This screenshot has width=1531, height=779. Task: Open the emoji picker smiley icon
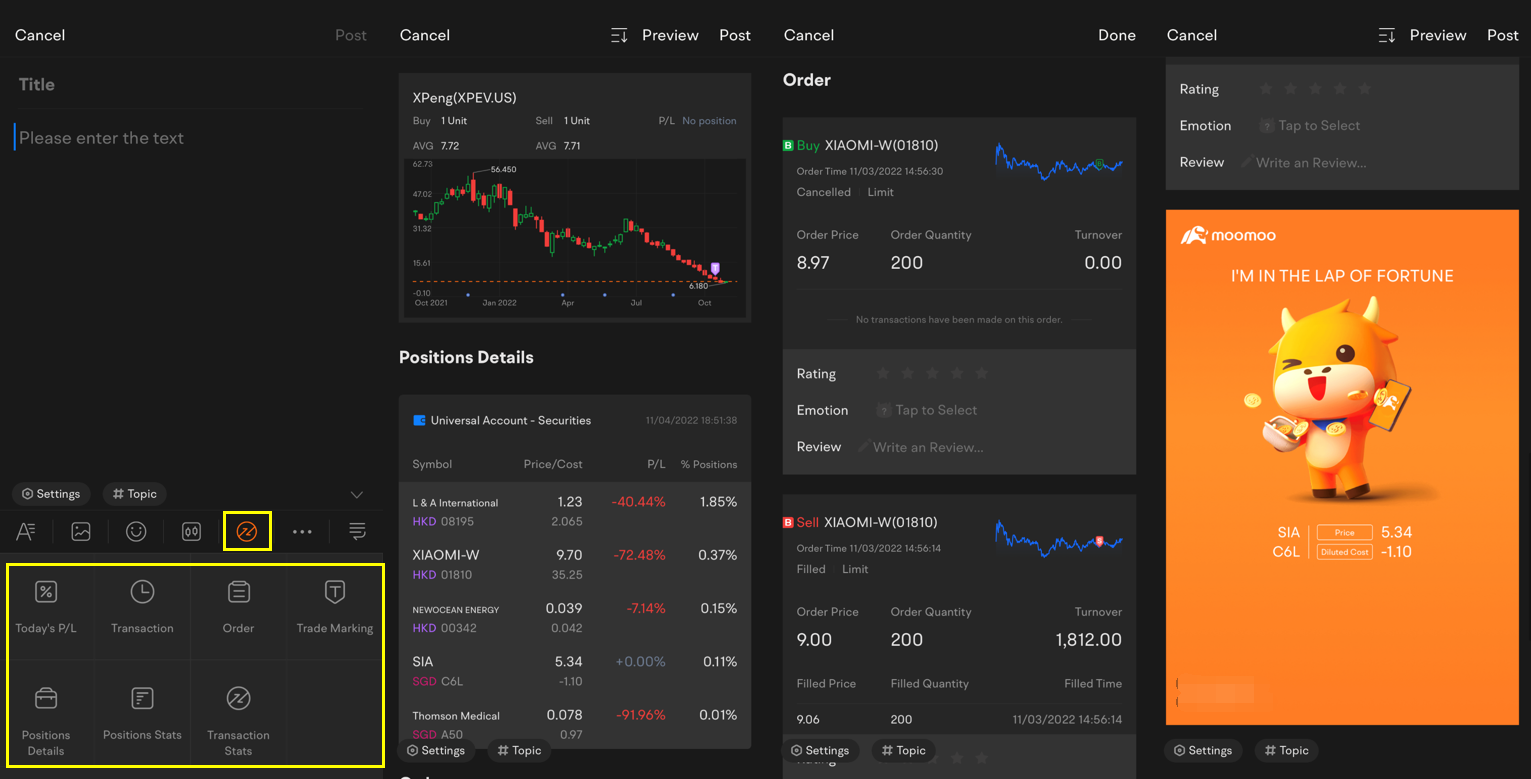pos(136,532)
